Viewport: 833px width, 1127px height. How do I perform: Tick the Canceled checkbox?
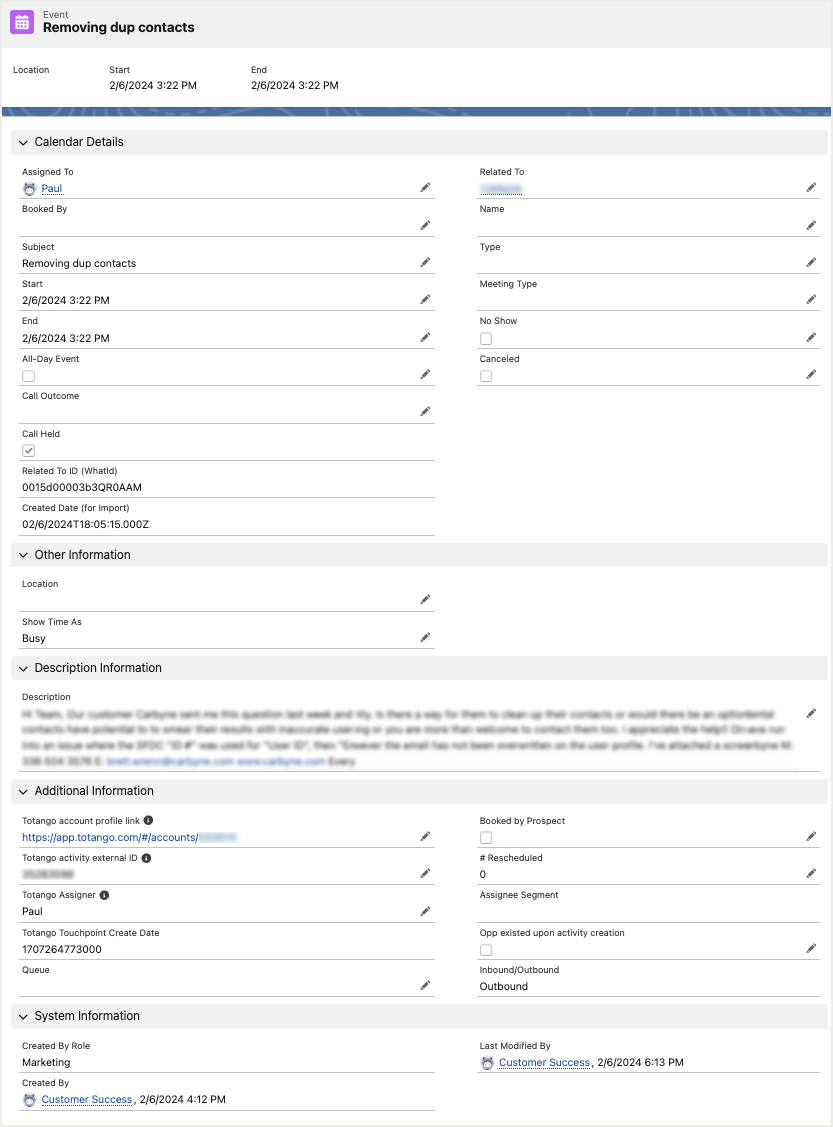pos(486,376)
